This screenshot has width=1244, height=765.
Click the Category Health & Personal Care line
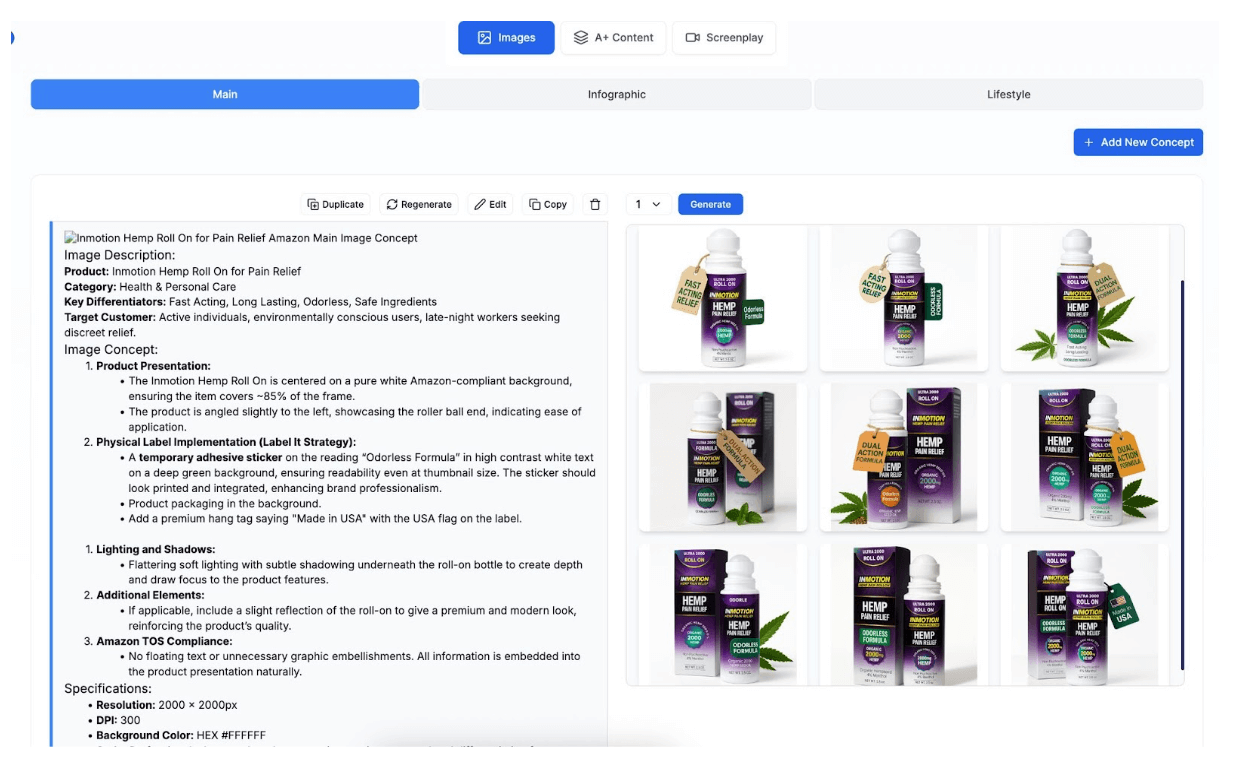[150, 286]
